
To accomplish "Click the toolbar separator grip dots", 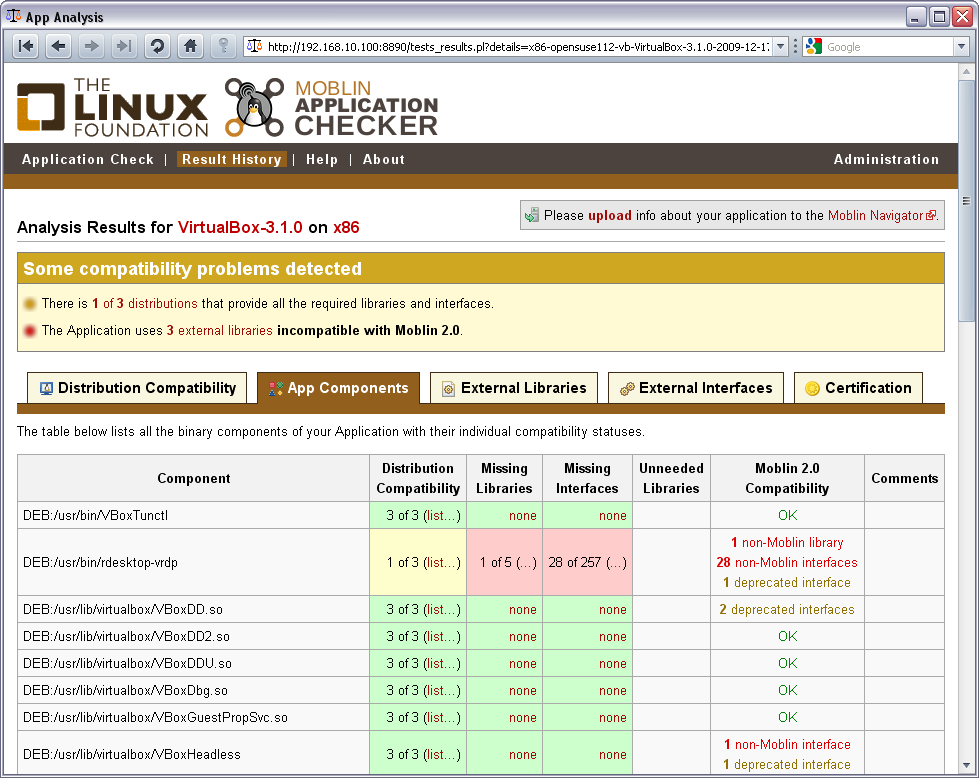I will coord(795,46).
